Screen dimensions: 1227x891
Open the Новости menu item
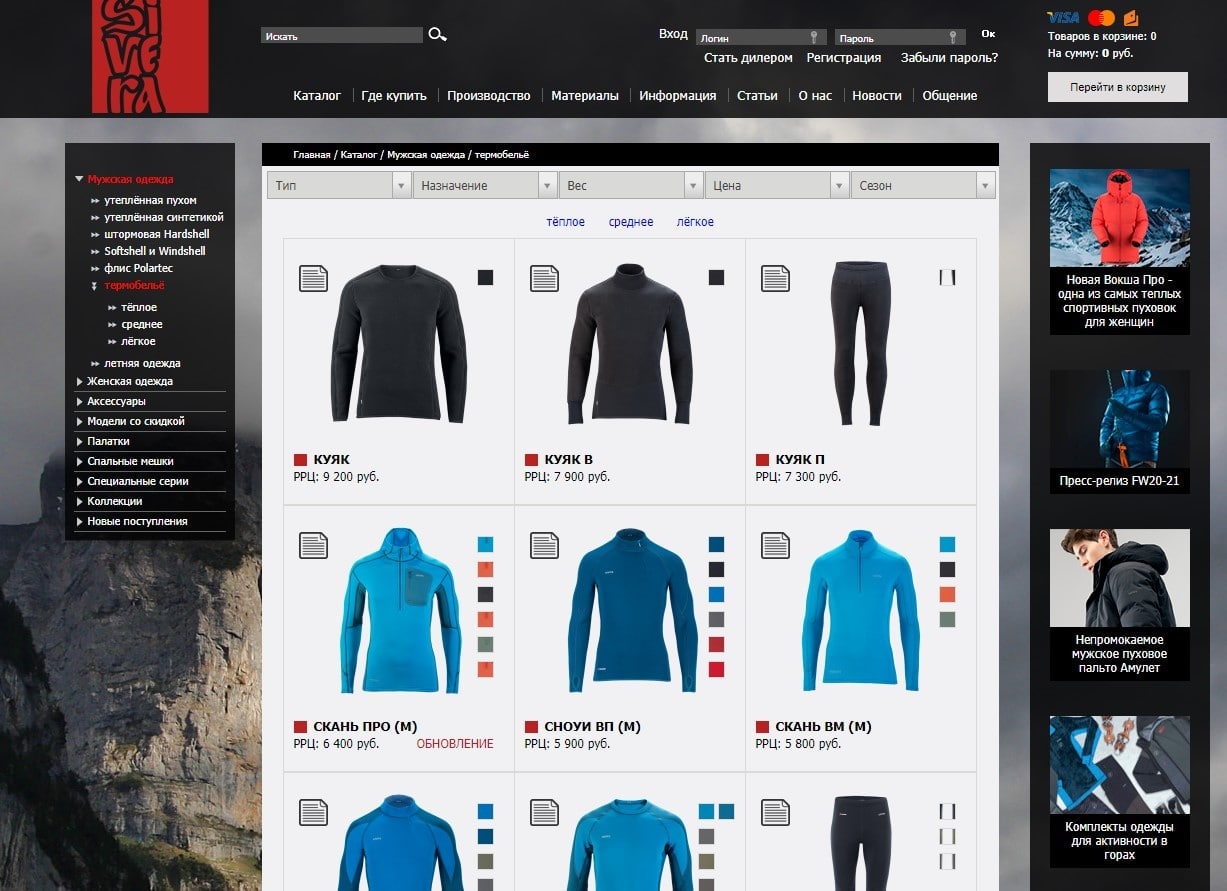pyautogui.click(x=877, y=96)
